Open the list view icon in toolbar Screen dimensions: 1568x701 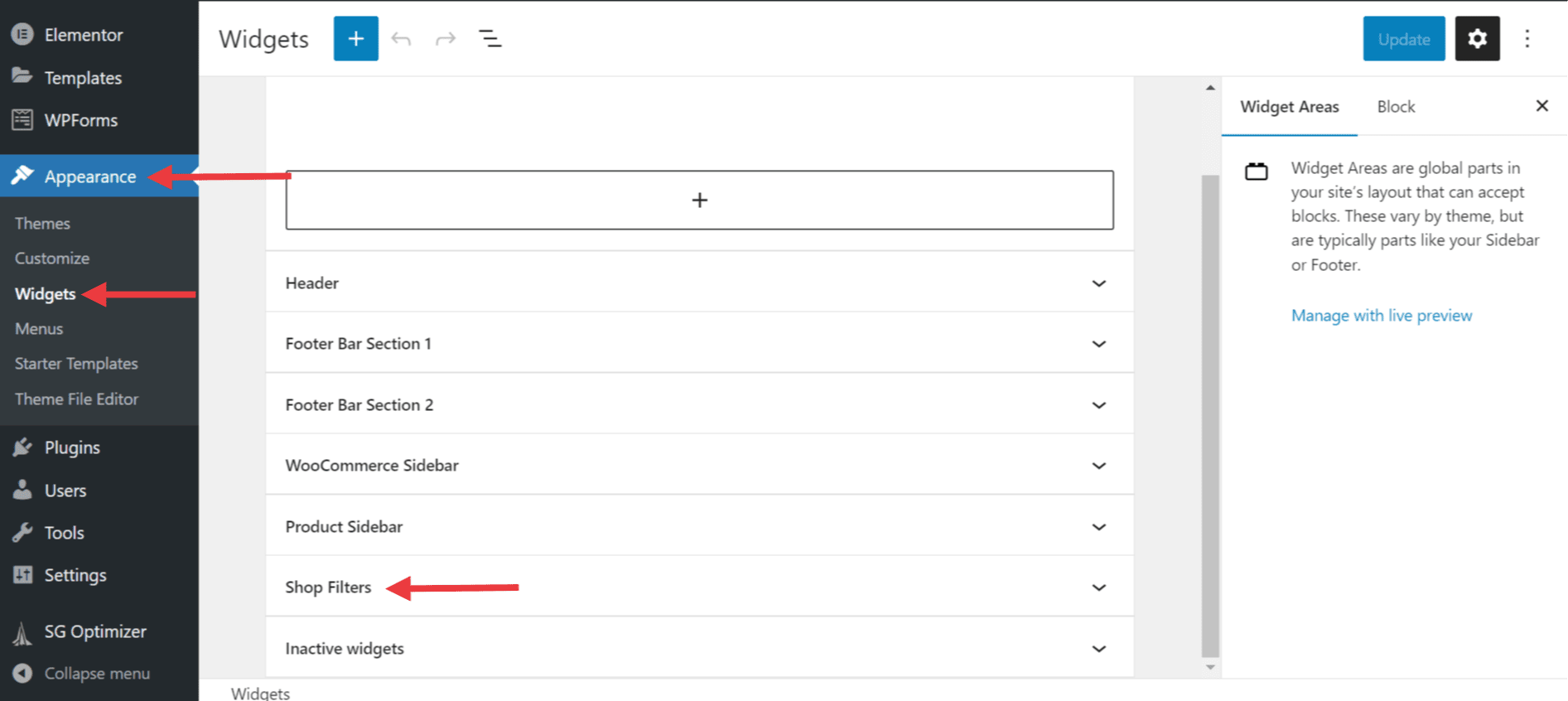coord(490,39)
